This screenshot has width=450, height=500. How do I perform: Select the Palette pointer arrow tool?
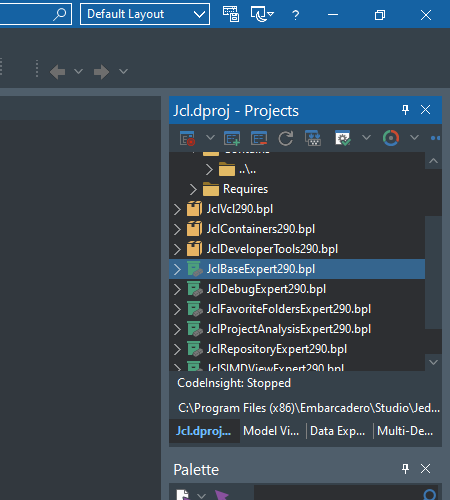221,495
